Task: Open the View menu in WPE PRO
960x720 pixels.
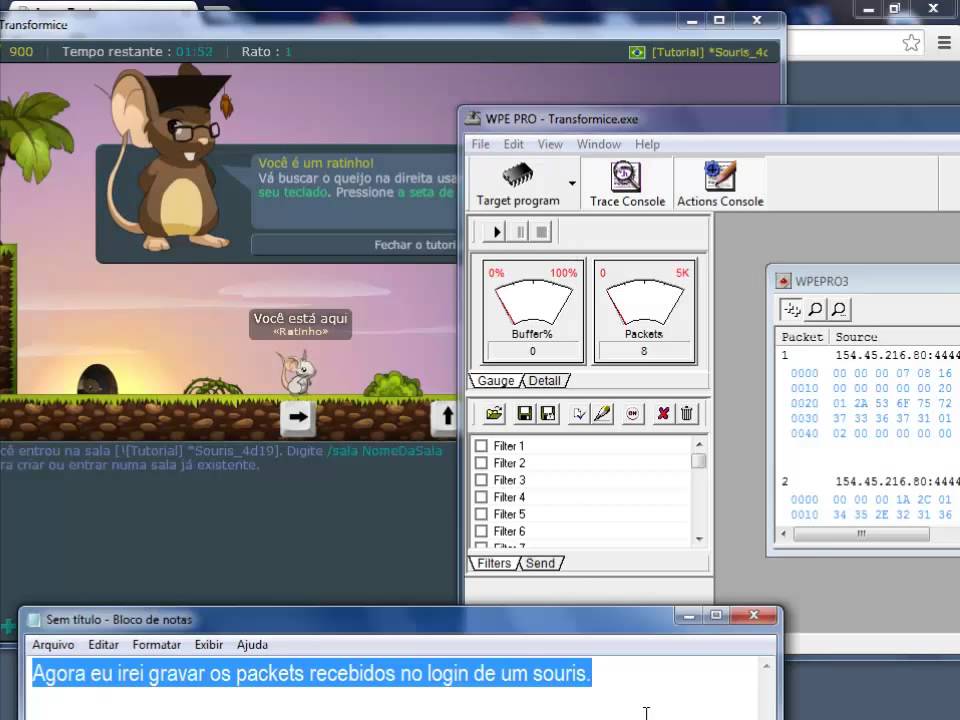Action: [x=550, y=144]
